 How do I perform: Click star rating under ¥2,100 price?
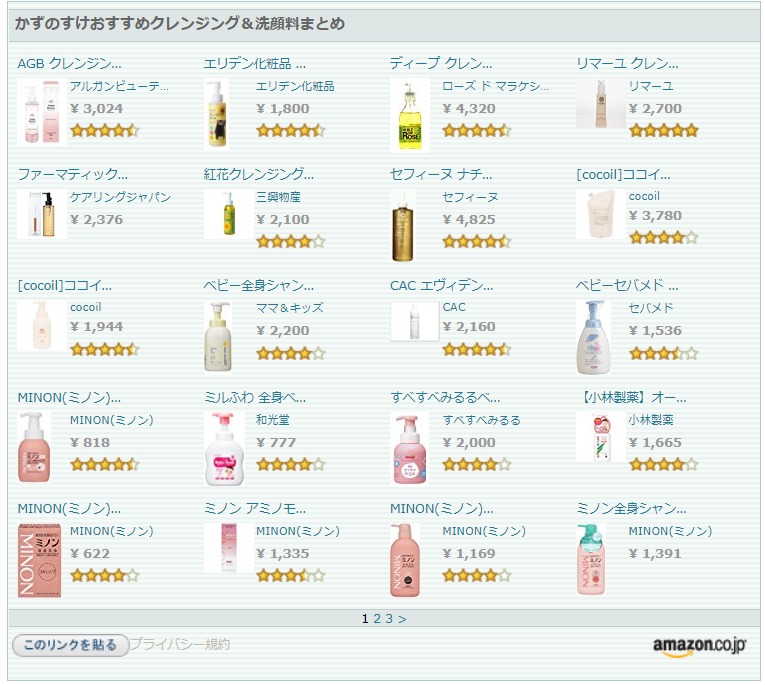coord(291,241)
